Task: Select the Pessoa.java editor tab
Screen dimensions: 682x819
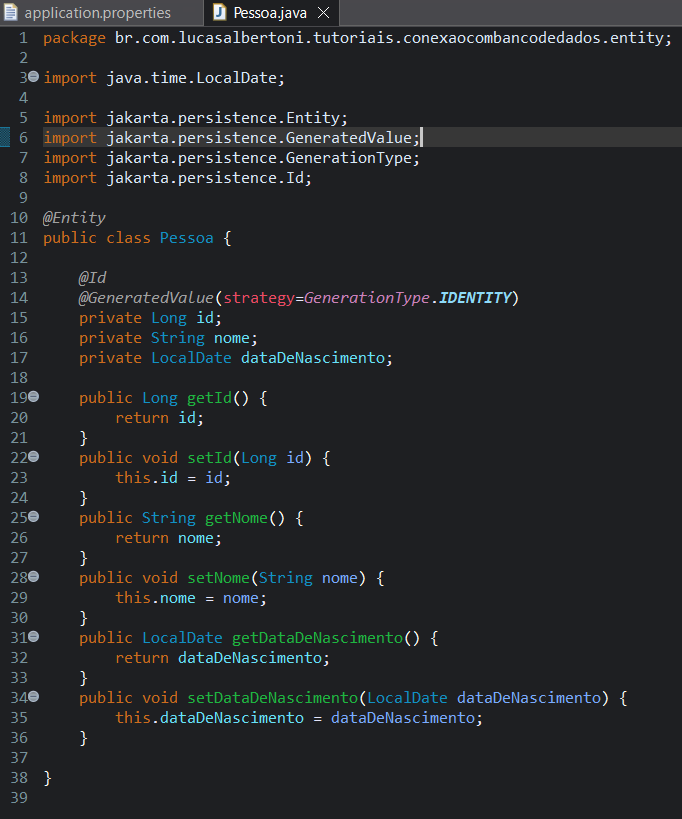Action: [x=269, y=13]
